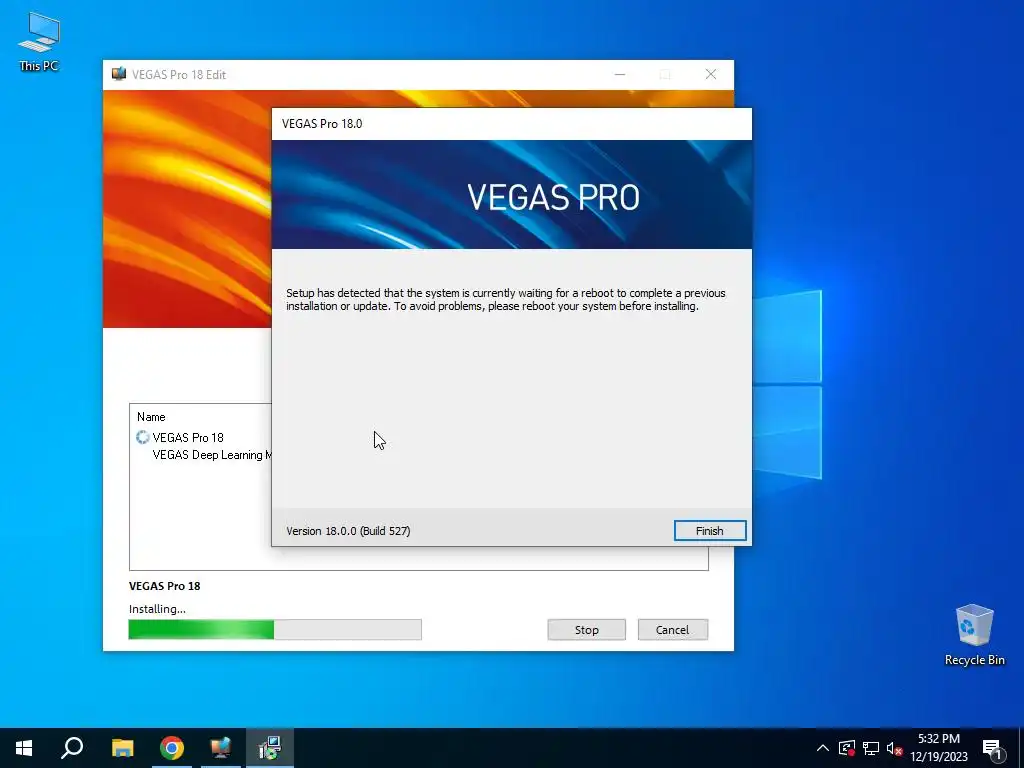This screenshot has width=1024, height=768.
Task: Click the tray icon with red dot
Action: pyautogui.click(x=847, y=748)
